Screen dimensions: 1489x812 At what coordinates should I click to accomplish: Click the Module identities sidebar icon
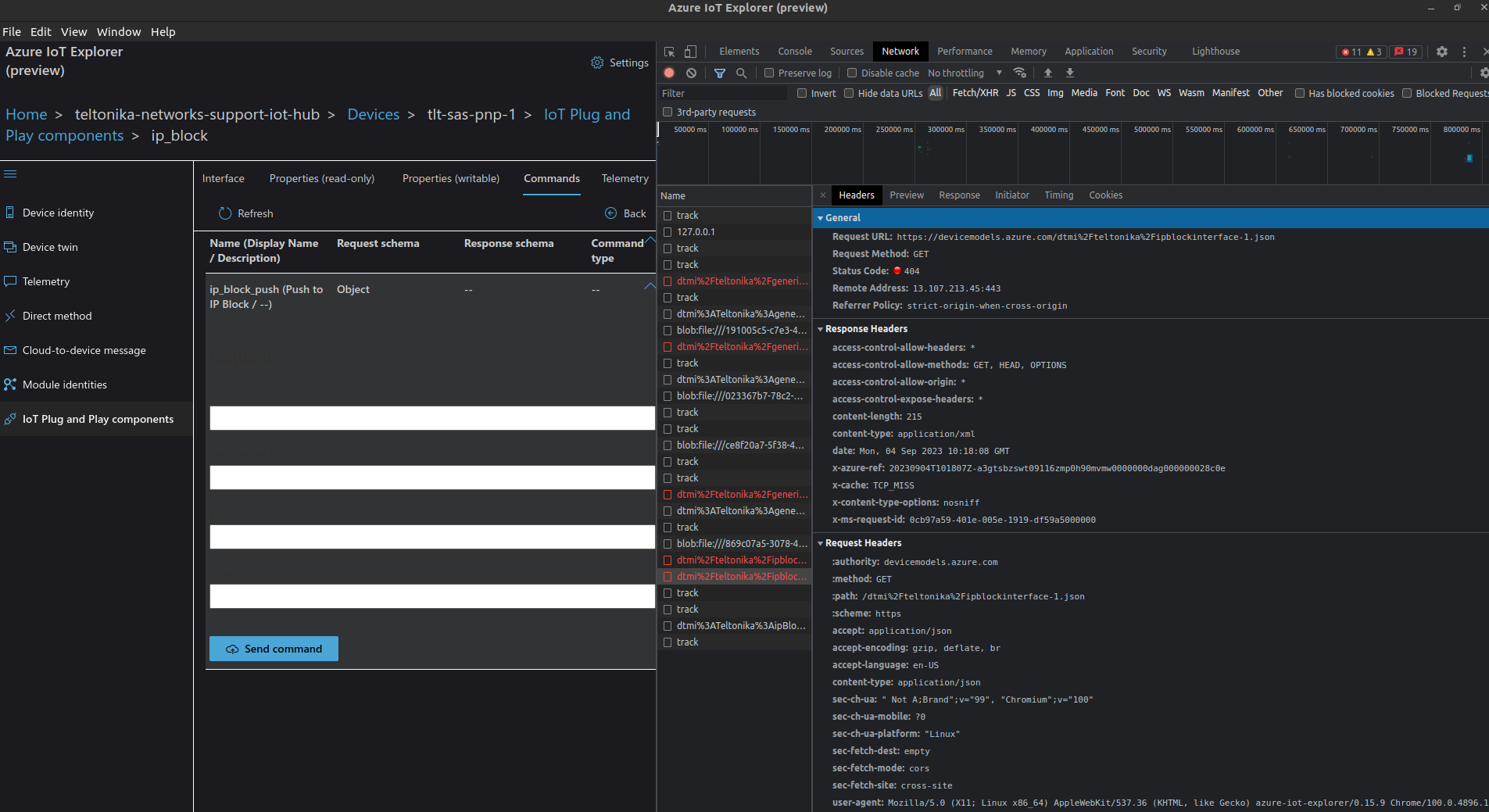[11, 385]
